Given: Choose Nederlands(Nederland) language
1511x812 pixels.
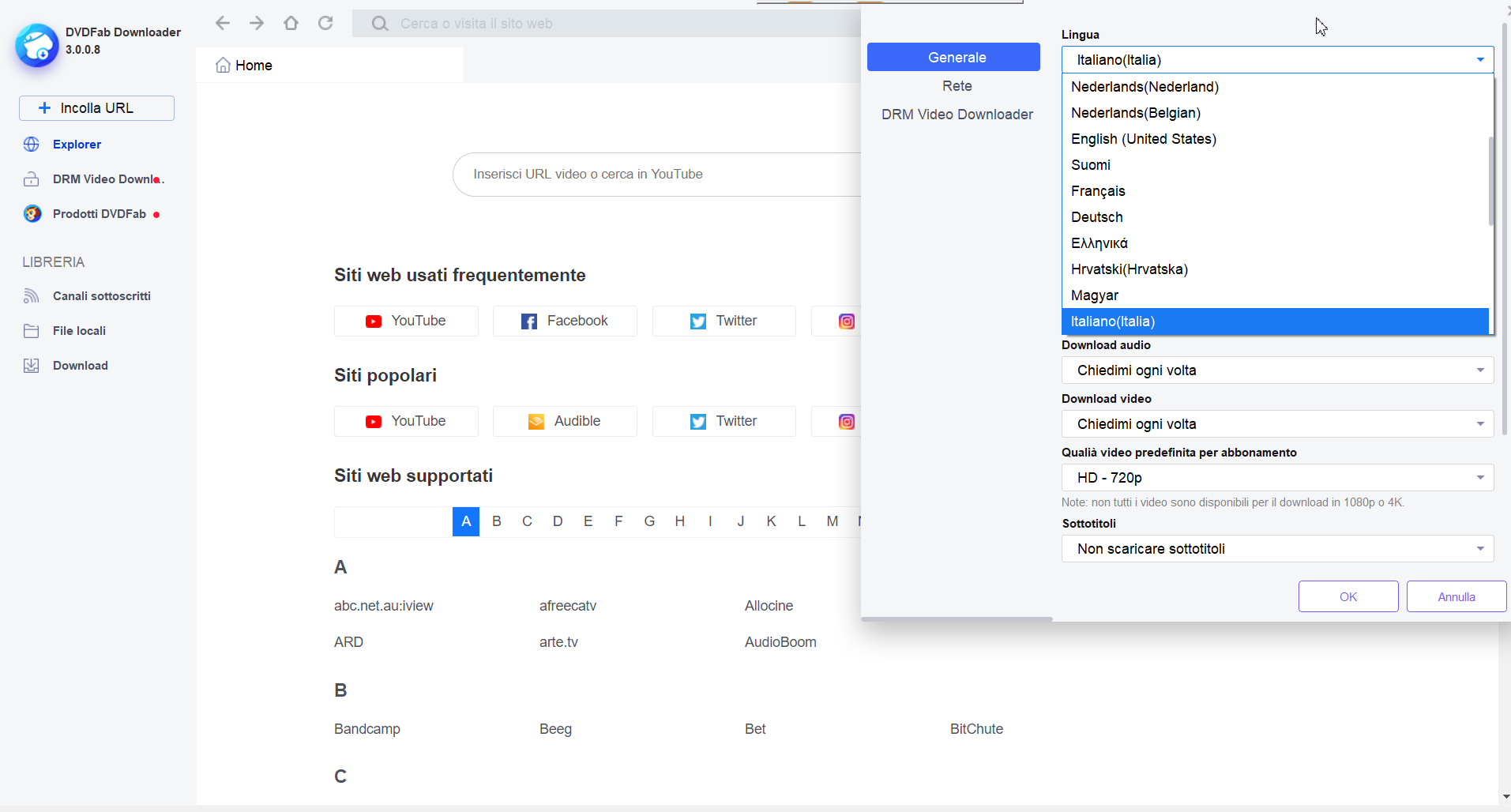Looking at the screenshot, I should (x=1275, y=87).
